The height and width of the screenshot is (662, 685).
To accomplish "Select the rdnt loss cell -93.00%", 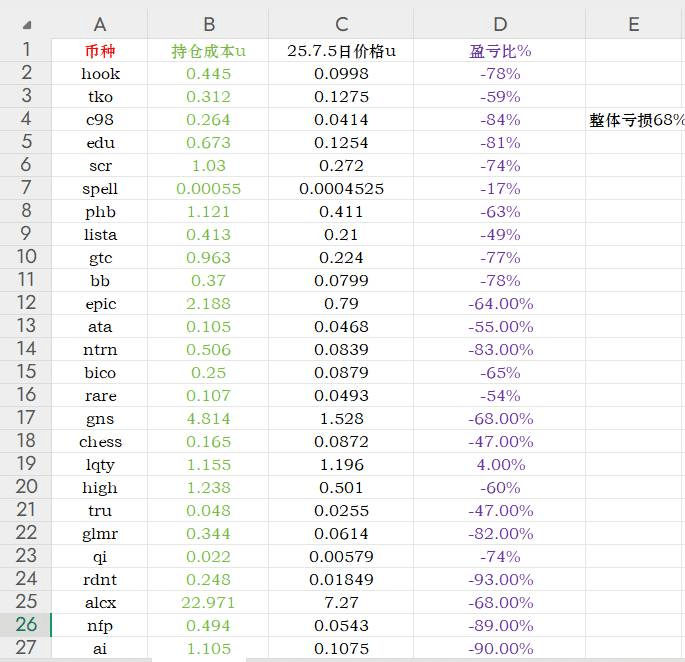I will pos(500,579).
